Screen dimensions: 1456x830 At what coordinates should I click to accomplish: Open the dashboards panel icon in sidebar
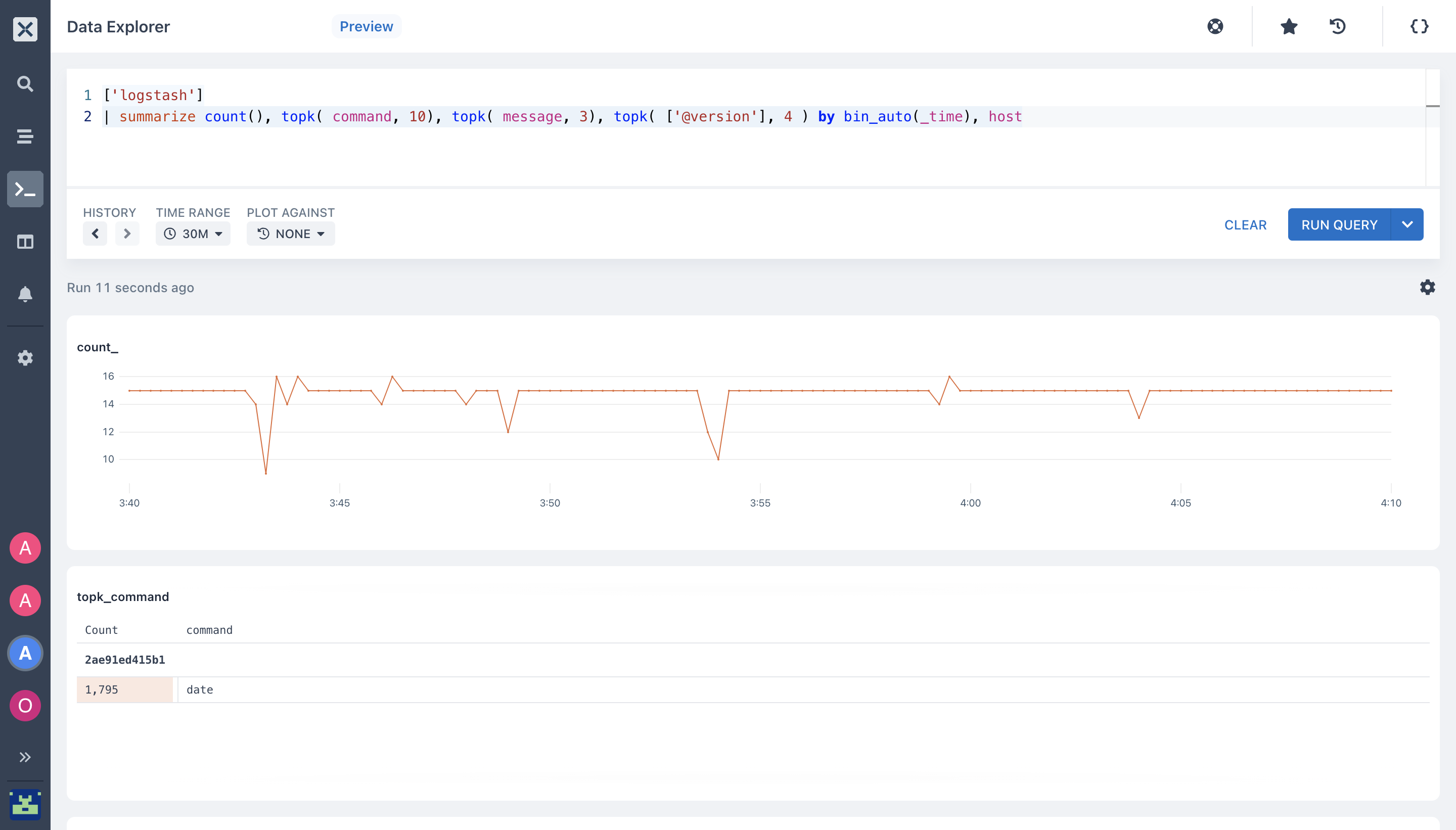point(25,242)
